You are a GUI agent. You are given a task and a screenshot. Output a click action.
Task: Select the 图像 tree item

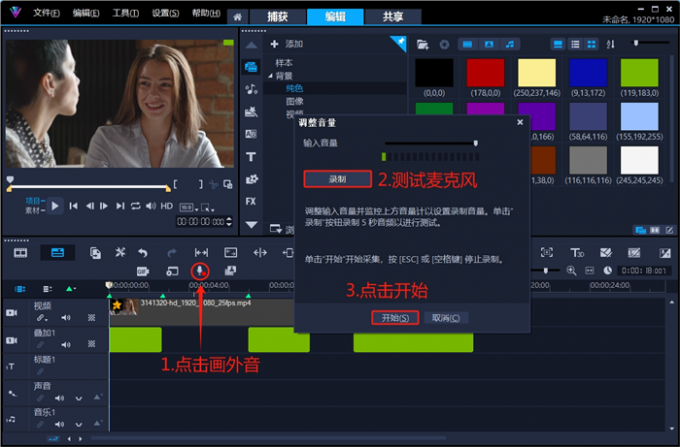click(x=294, y=101)
